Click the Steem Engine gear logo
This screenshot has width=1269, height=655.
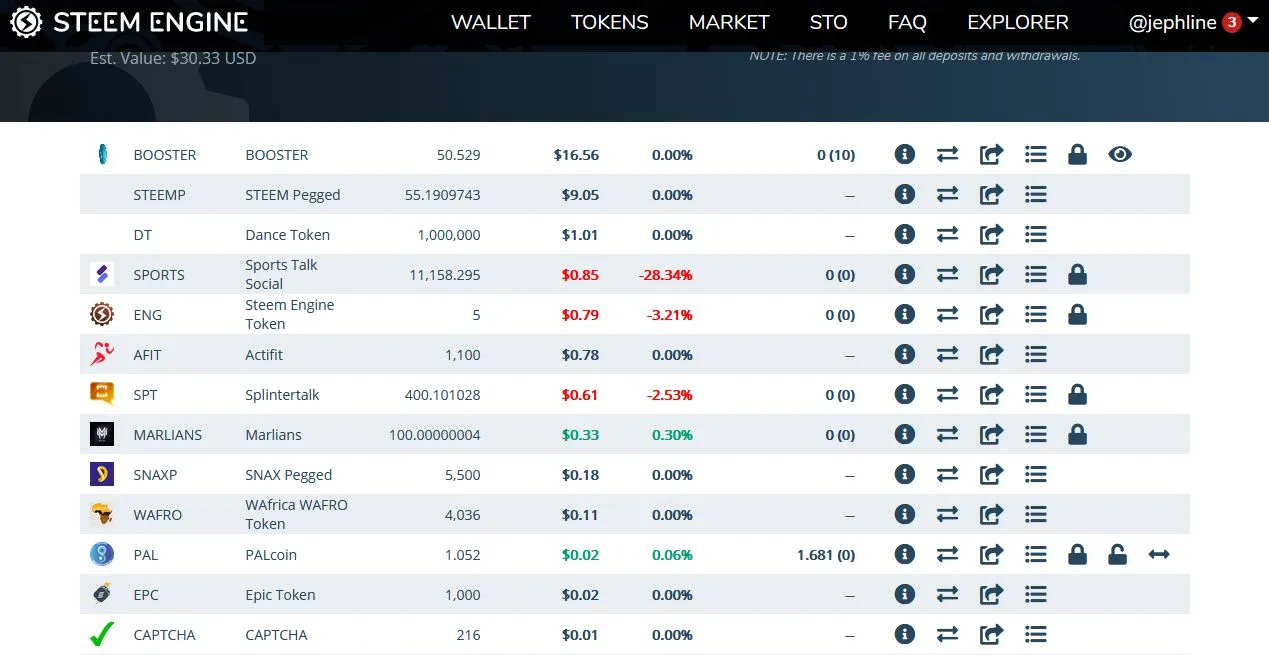(26, 22)
